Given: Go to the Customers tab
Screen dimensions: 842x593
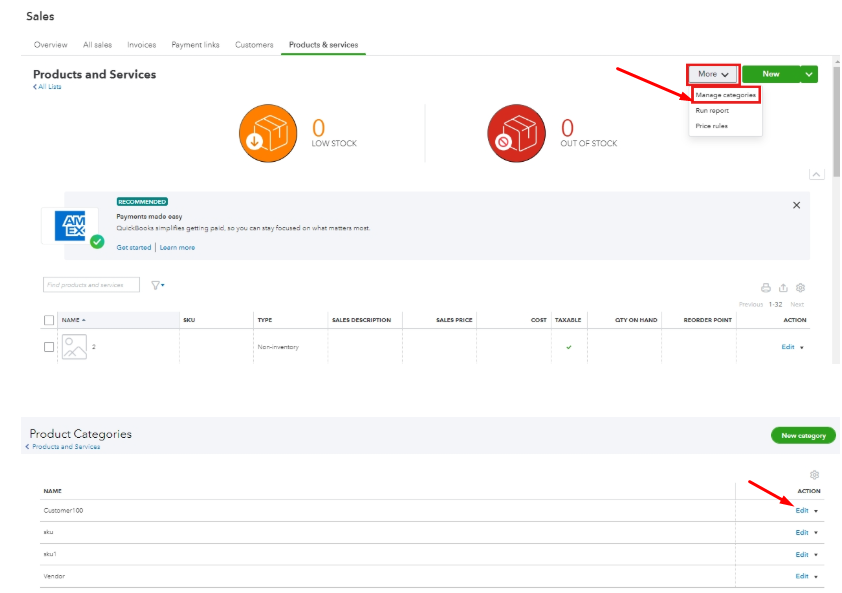Looking at the screenshot, I should [254, 45].
